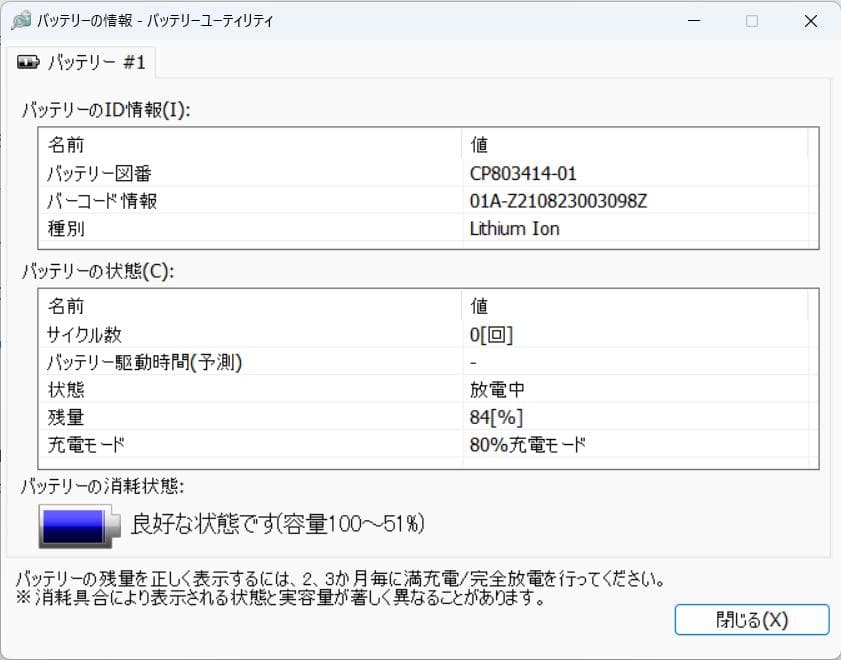The height and width of the screenshot is (660, 841).
Task: Click the 閉じる(X) button
Action: coord(752,619)
